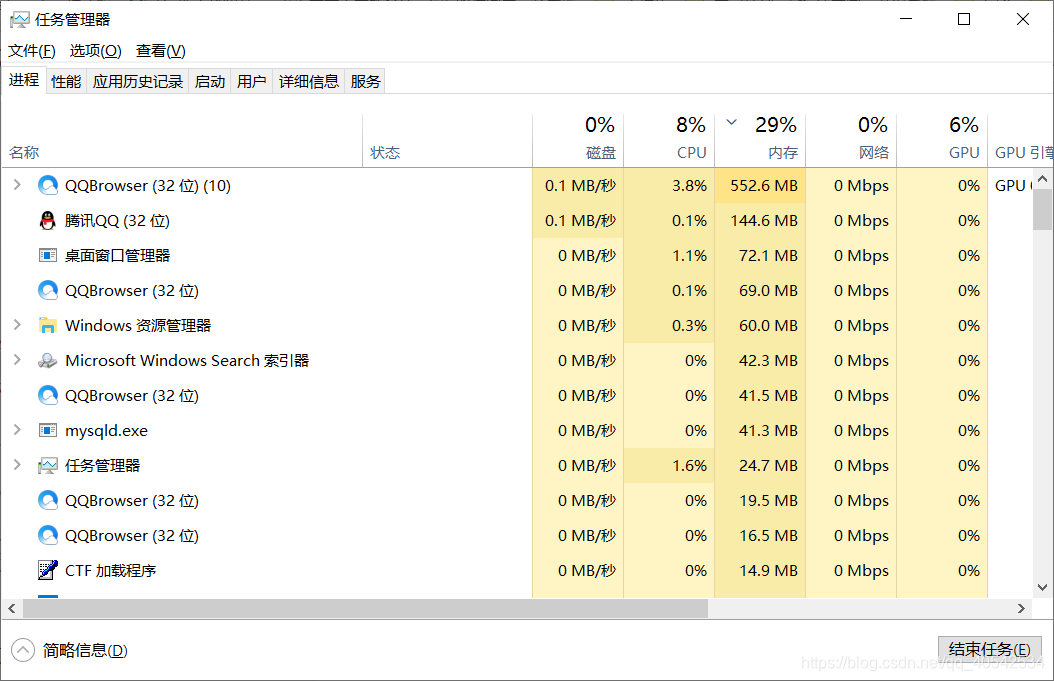Sort by the CPU column header
Viewport: 1054px width, 681px height.
669,141
